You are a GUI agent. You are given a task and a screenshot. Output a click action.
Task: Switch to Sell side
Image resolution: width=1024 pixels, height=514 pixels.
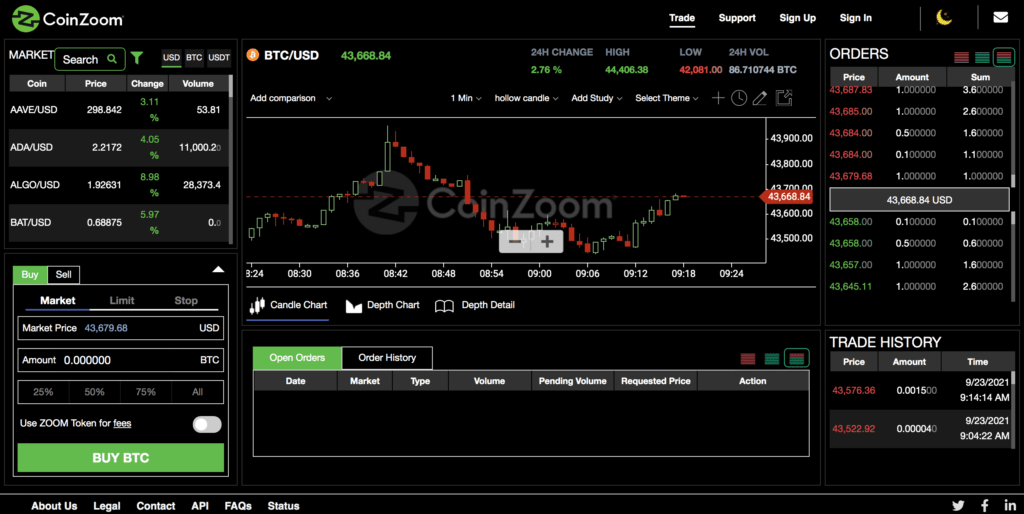63,274
